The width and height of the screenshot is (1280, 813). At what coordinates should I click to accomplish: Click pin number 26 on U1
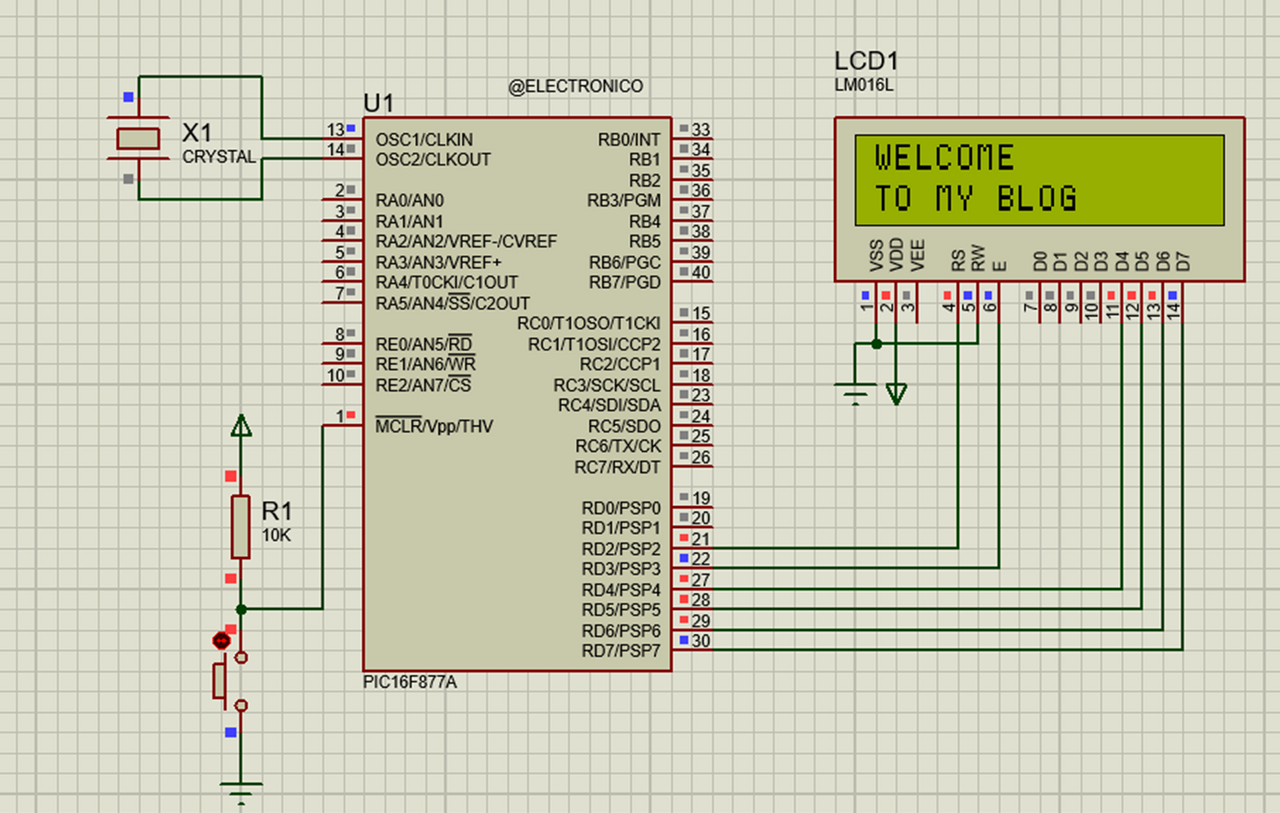[x=701, y=458]
